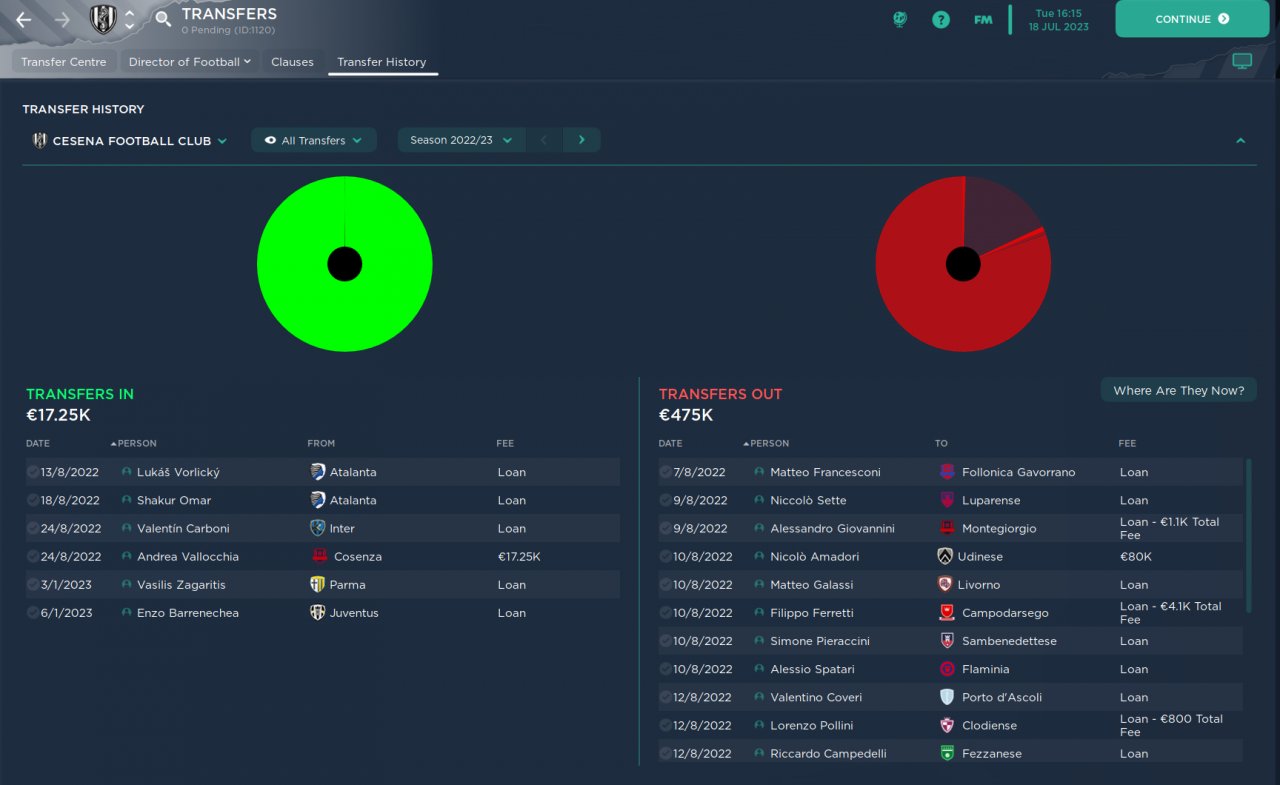Screen dimensions: 1280x785
Task: Click person icon beside Andrea Vallocchia
Action: (x=127, y=556)
